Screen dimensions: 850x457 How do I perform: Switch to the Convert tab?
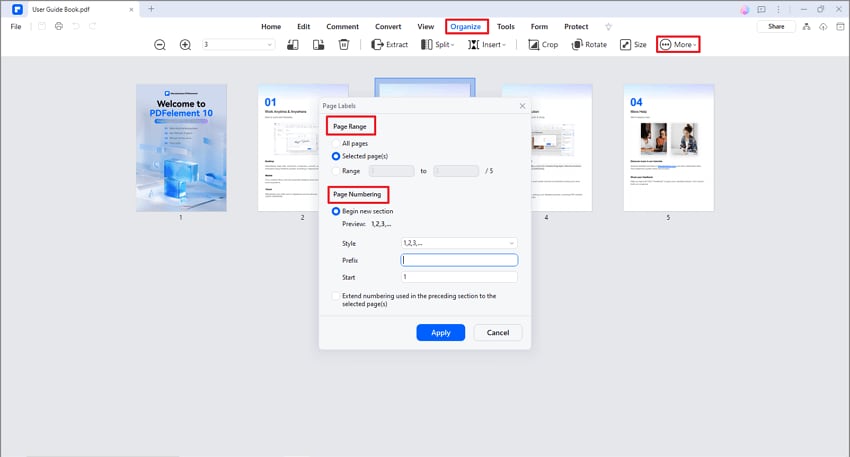pyautogui.click(x=388, y=27)
